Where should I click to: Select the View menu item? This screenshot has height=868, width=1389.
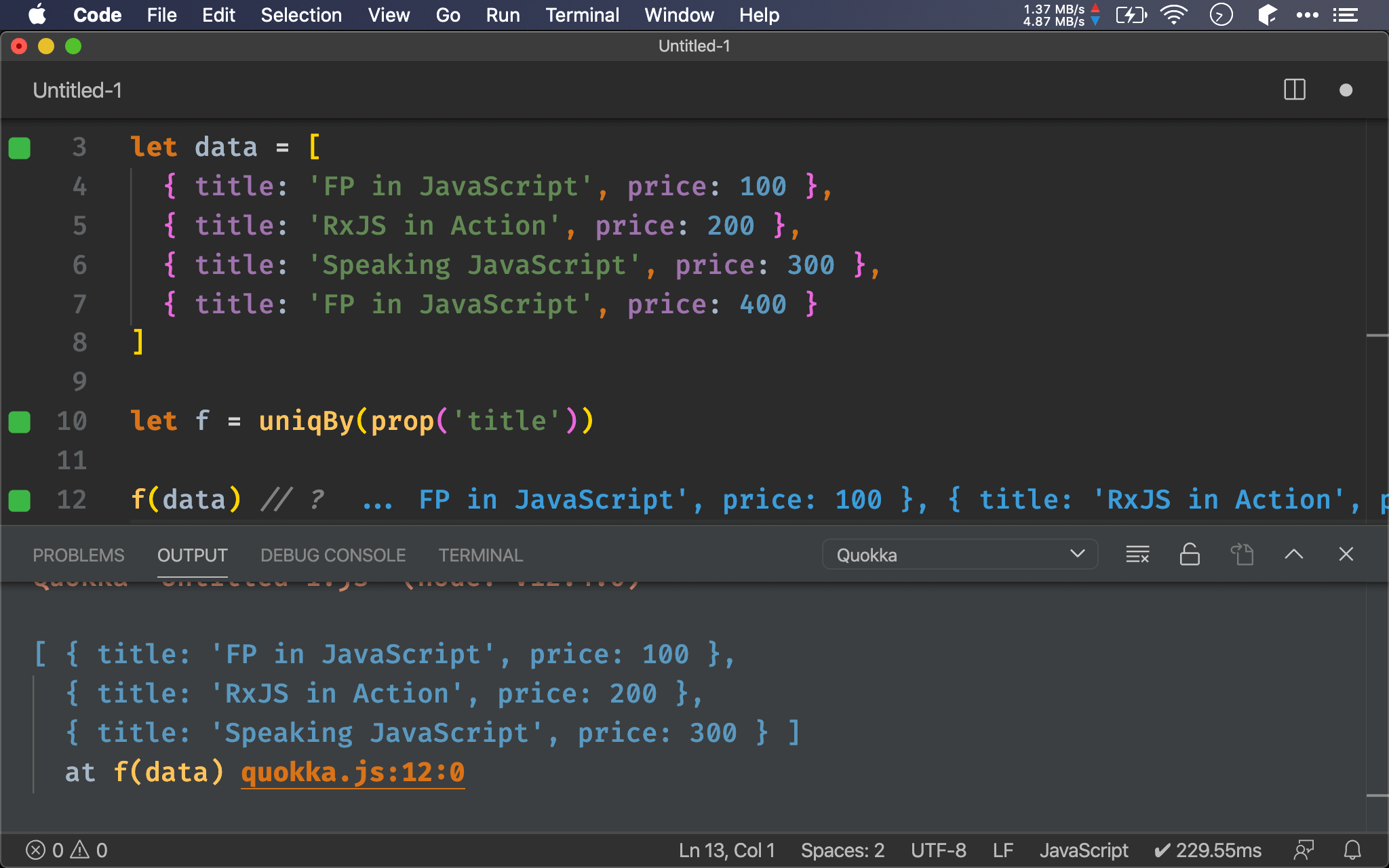(x=387, y=14)
